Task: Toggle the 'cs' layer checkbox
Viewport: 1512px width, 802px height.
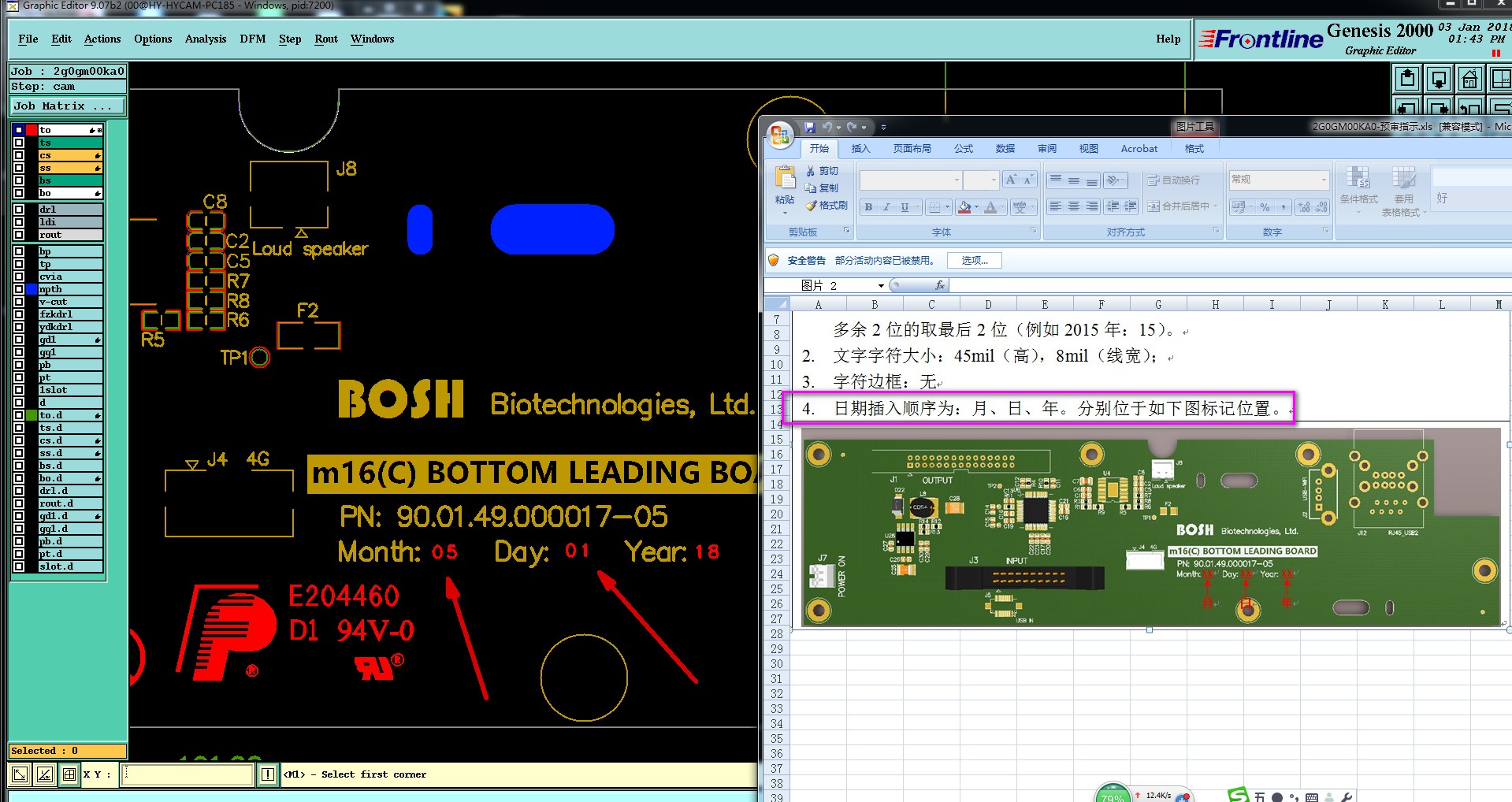Action: tap(19, 155)
